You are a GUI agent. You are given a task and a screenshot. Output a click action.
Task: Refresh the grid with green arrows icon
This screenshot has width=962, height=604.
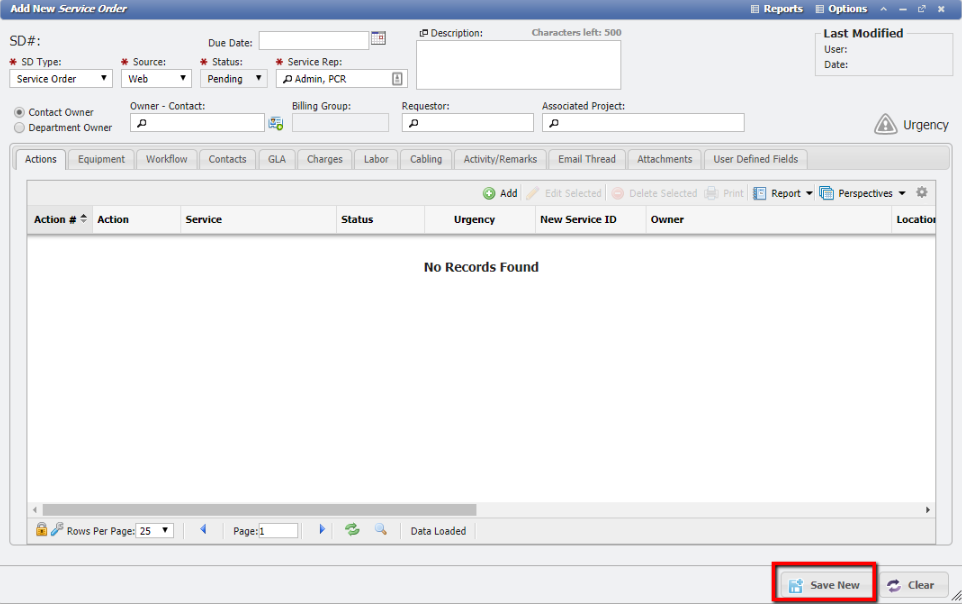click(x=352, y=530)
